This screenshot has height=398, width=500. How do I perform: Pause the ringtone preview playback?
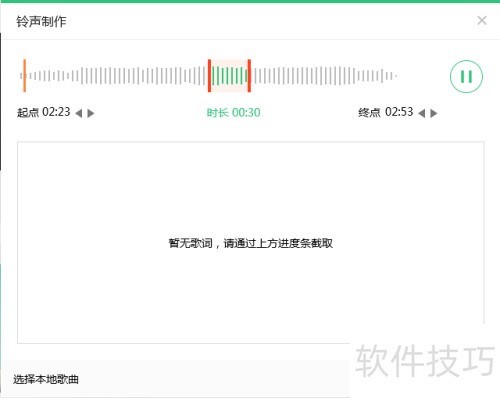(466, 76)
